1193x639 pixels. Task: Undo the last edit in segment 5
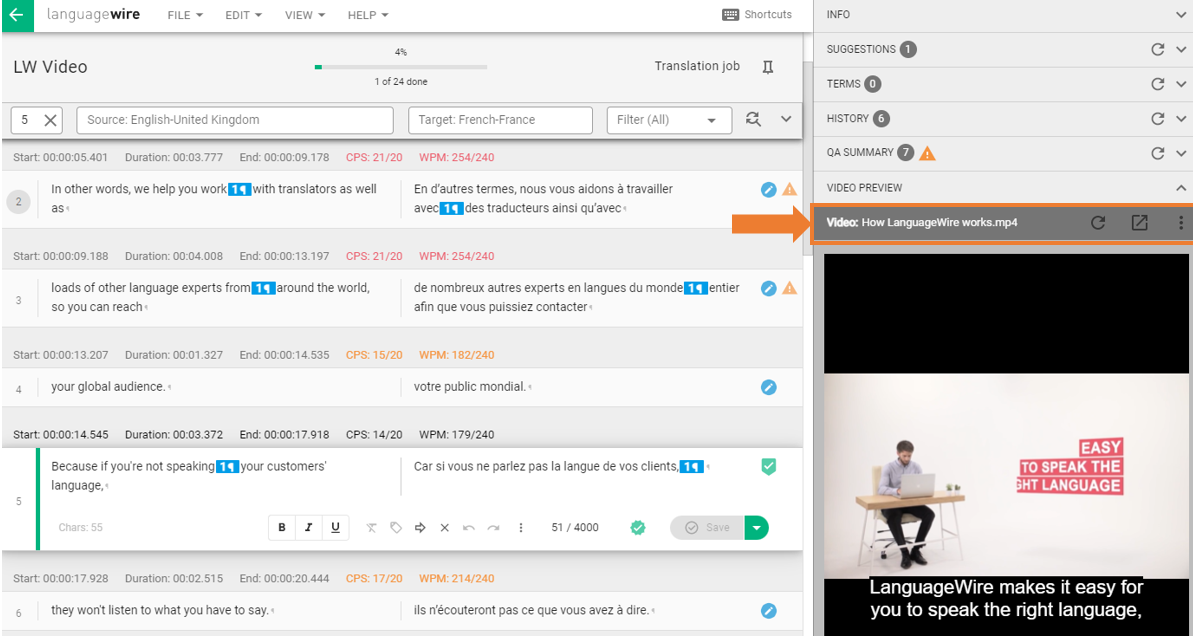468,527
